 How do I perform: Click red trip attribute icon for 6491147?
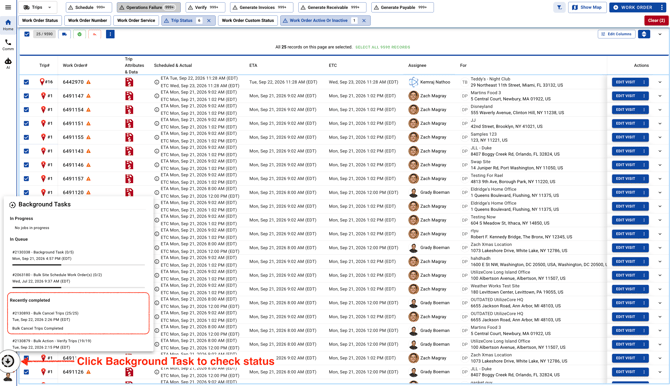129,96
